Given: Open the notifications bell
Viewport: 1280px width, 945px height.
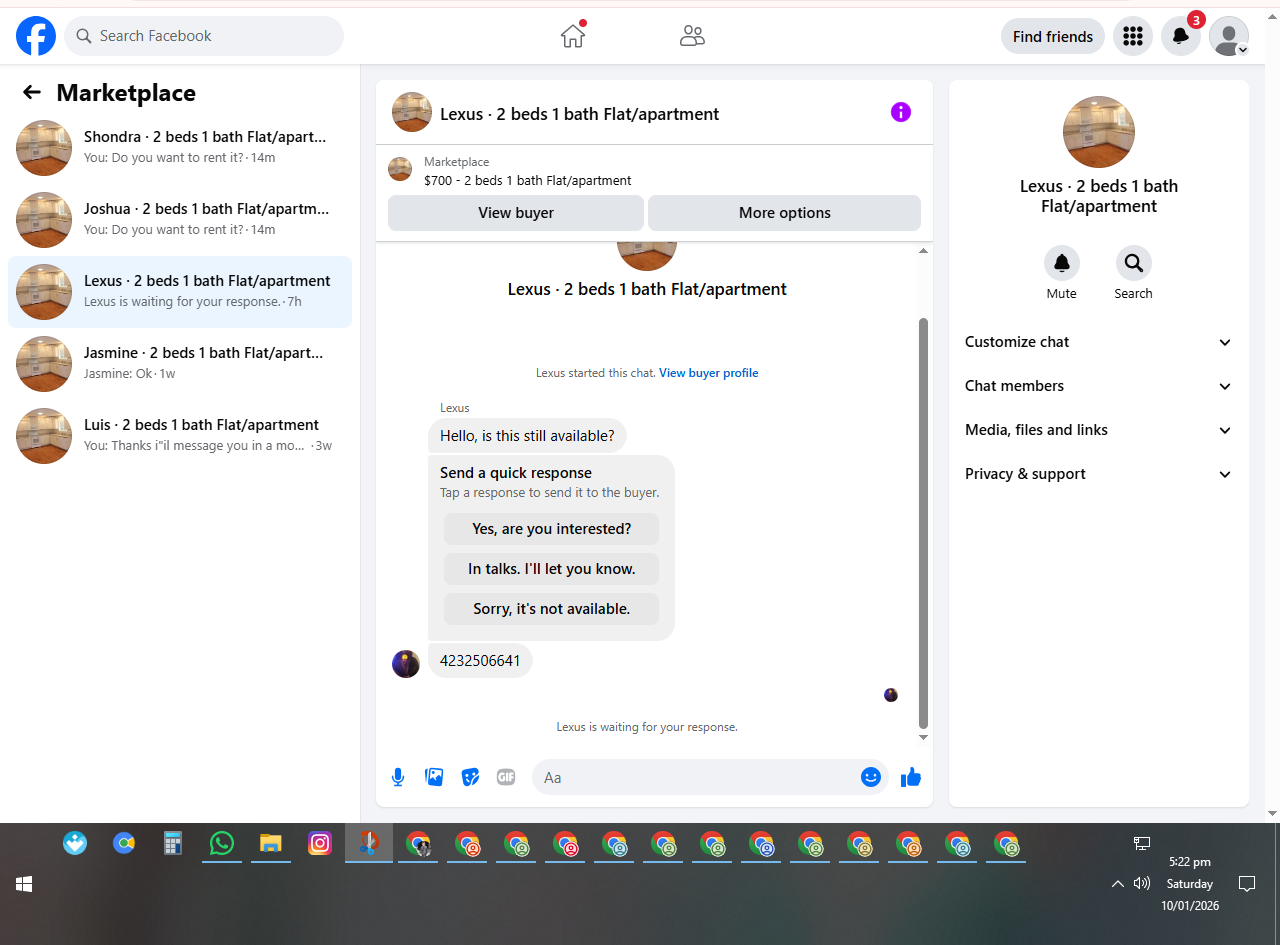Looking at the screenshot, I should 1181,36.
